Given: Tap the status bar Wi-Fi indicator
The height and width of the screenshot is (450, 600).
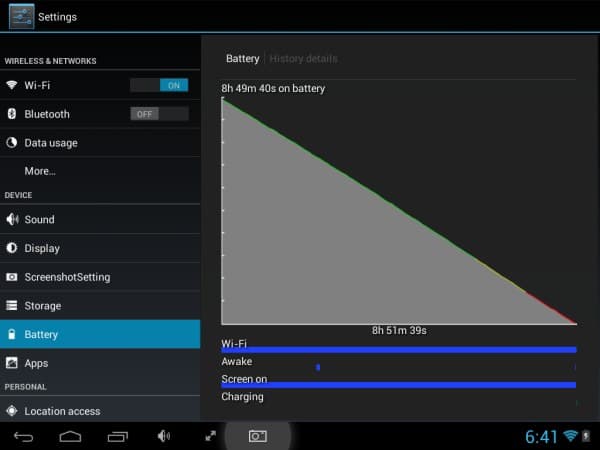Looking at the screenshot, I should [570, 435].
